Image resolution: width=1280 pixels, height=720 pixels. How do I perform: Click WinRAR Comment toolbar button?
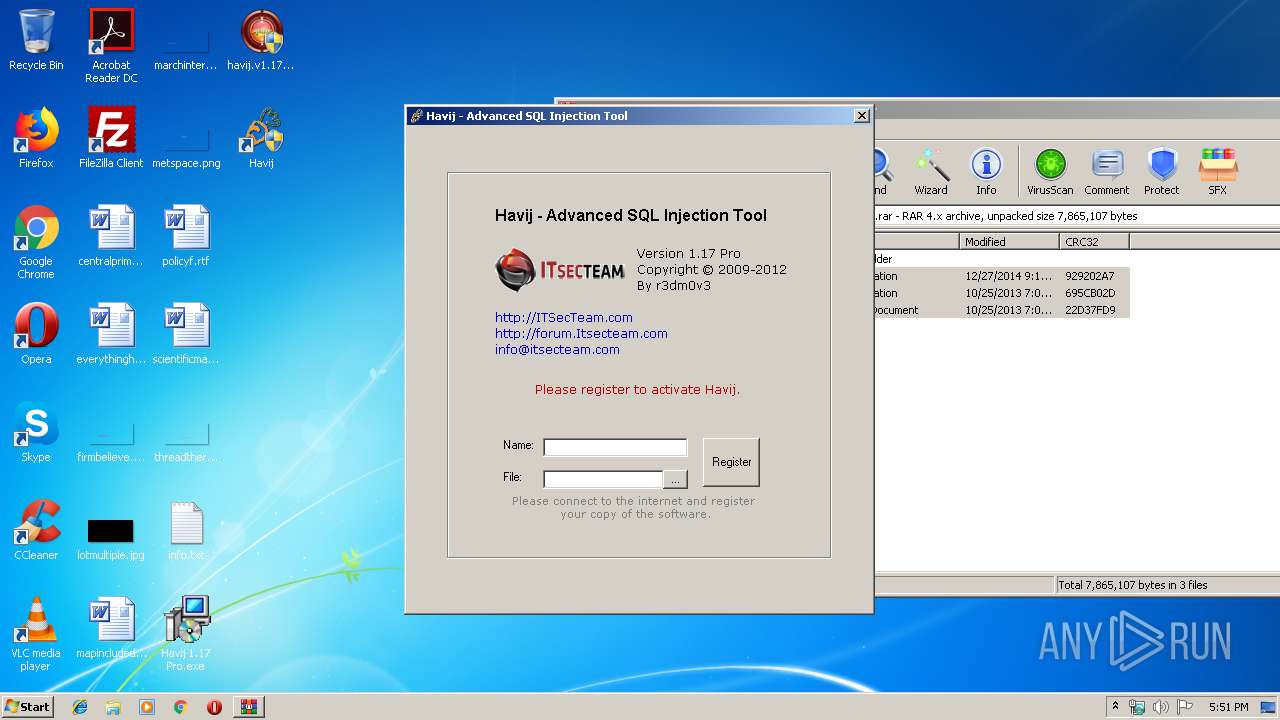click(x=1106, y=172)
